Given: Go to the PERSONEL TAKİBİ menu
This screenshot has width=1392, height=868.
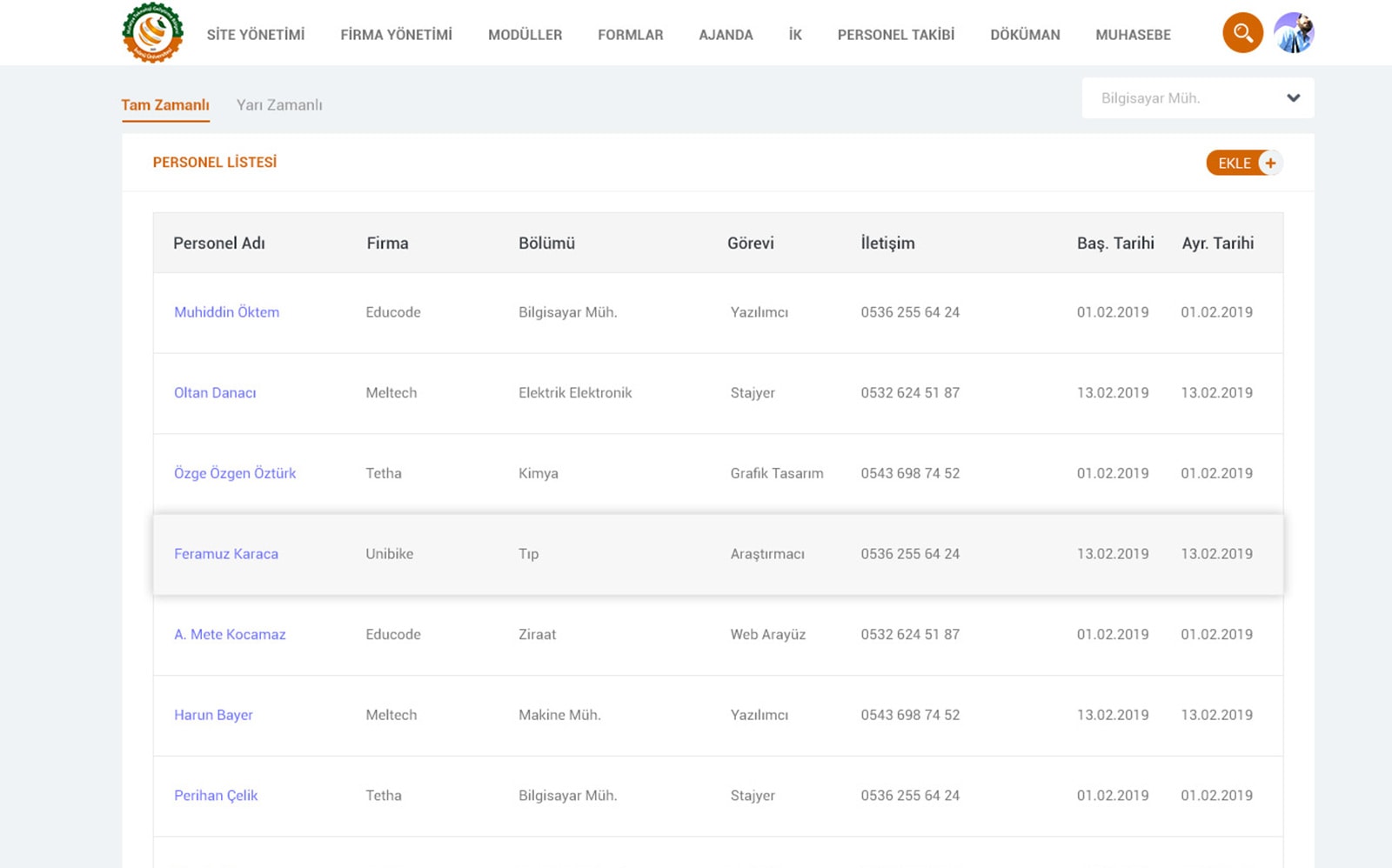Looking at the screenshot, I should click(895, 35).
